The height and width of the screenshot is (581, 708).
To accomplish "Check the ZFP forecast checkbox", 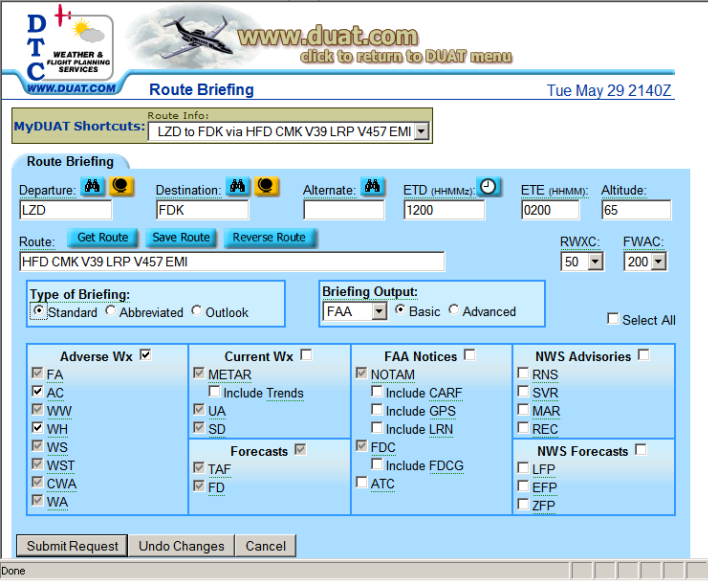I will tap(523, 504).
